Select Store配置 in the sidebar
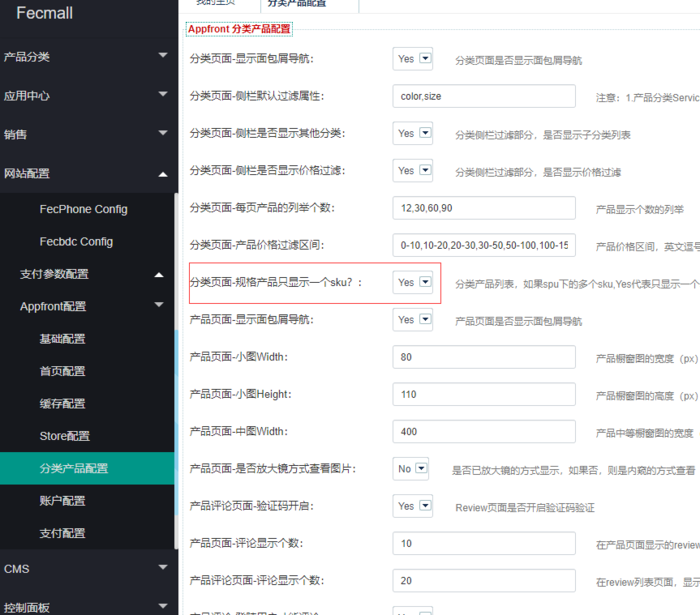This screenshot has height=615, width=700. pyautogui.click(x=65, y=436)
